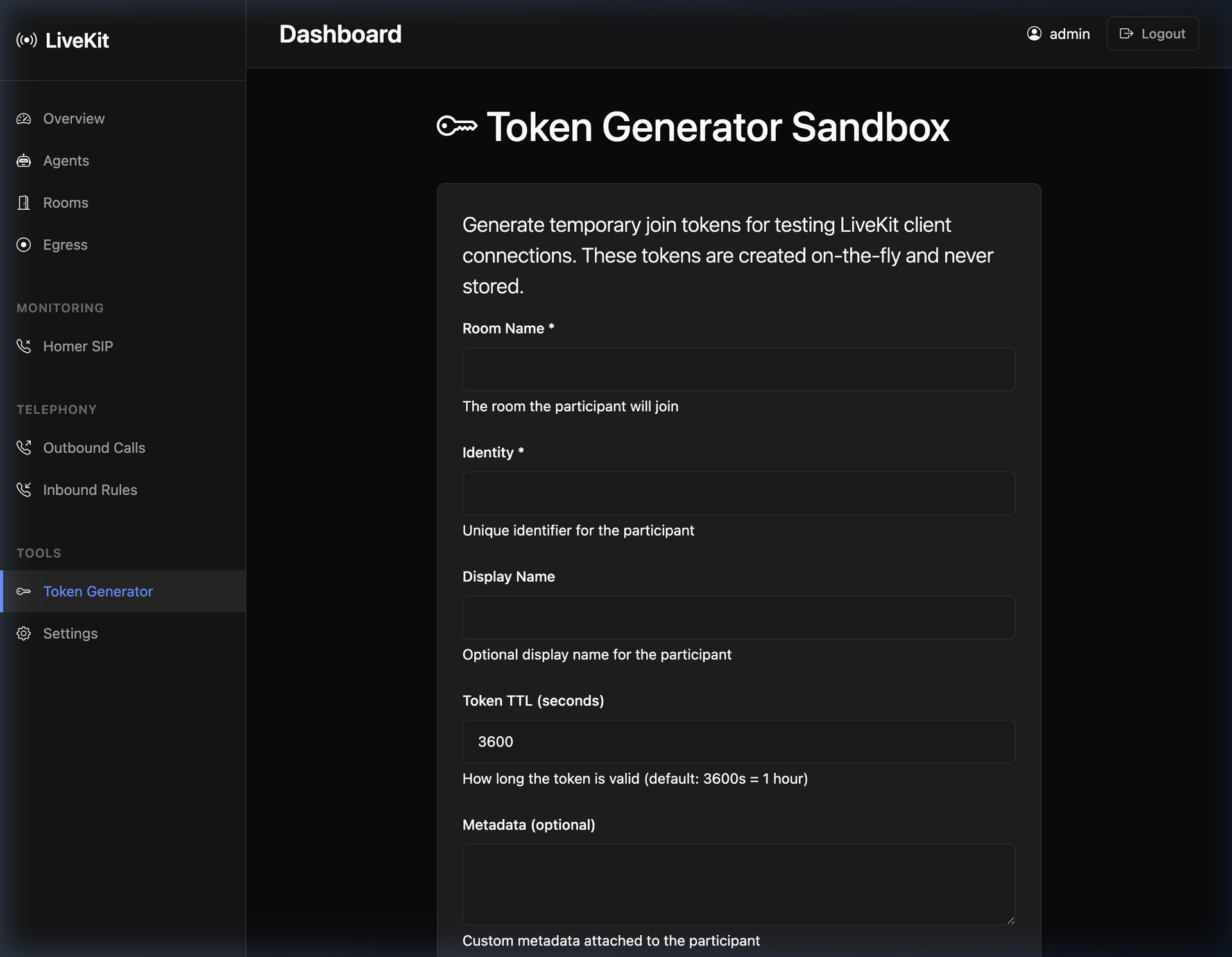The width and height of the screenshot is (1232, 957).
Task: Click the 'Token TTL (seconds)' label
Action: coord(533,700)
